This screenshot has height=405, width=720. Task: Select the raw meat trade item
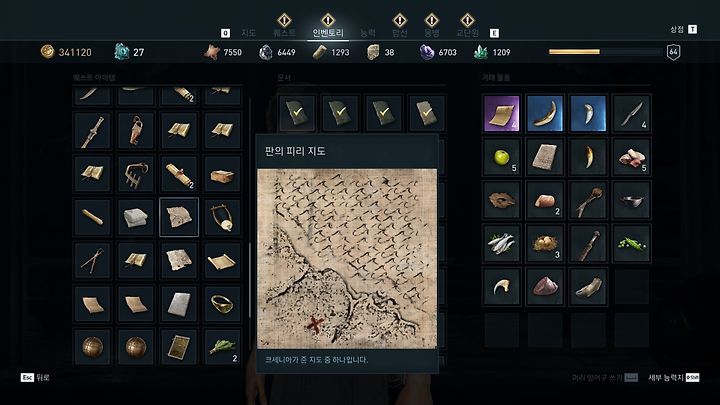(631, 157)
